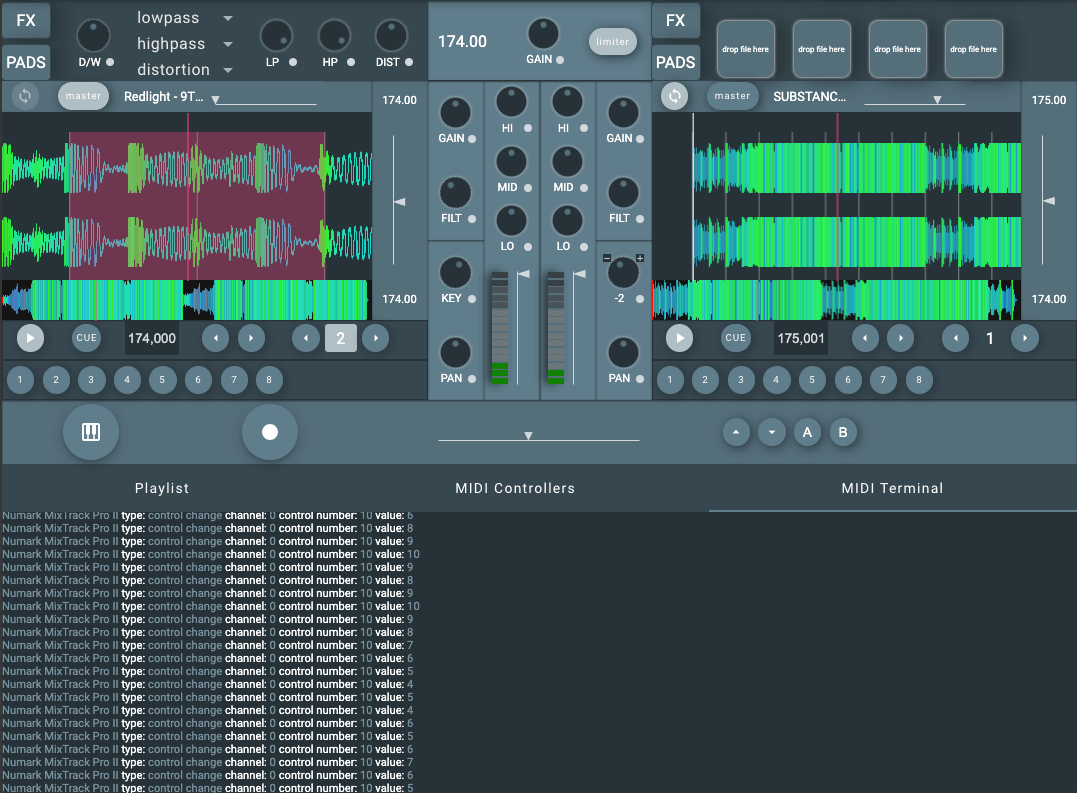Trigger left deck hot cue 4
The image size is (1077, 793).
pos(127,380)
